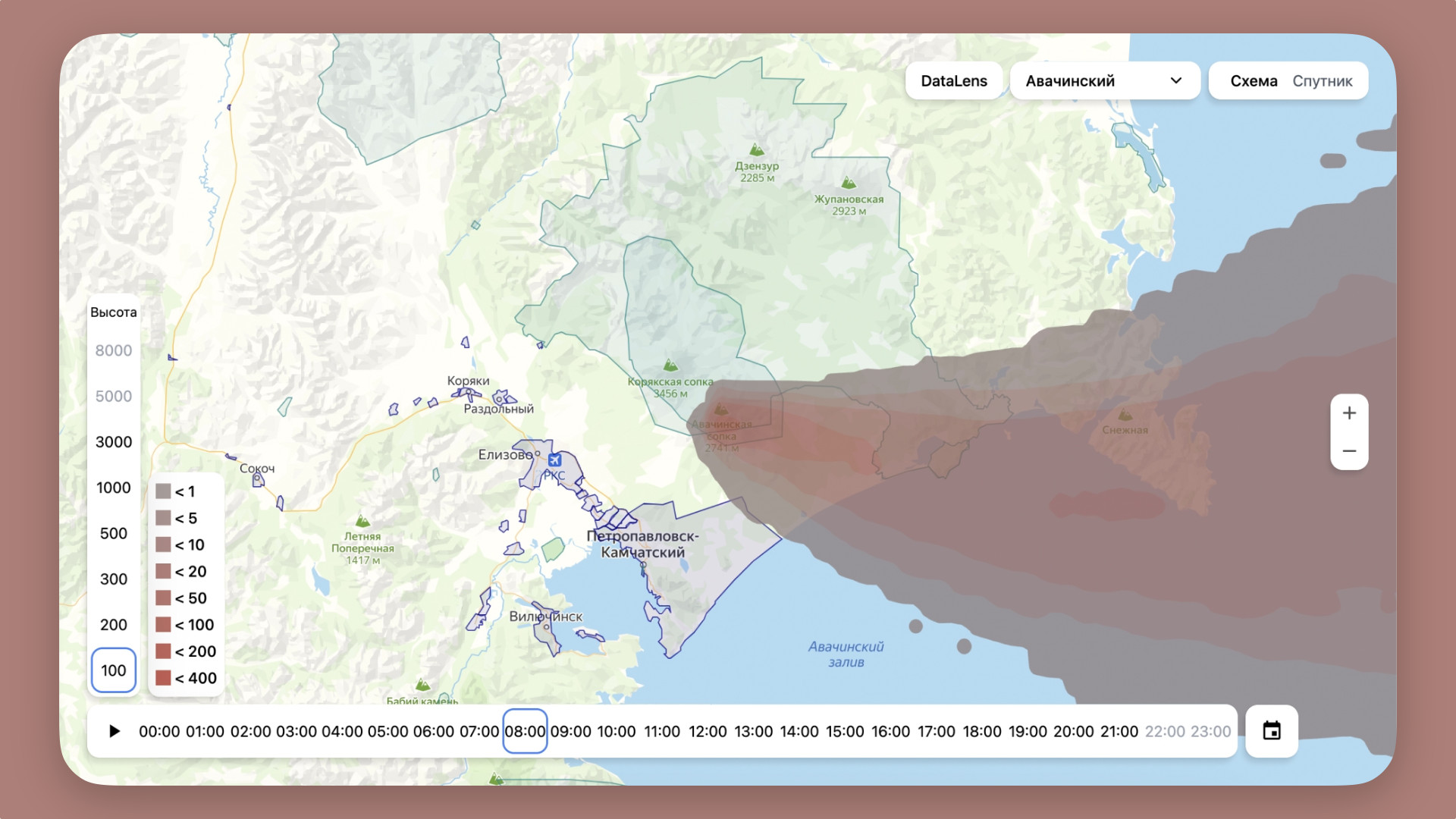
Task: Select height level 500
Action: (114, 533)
